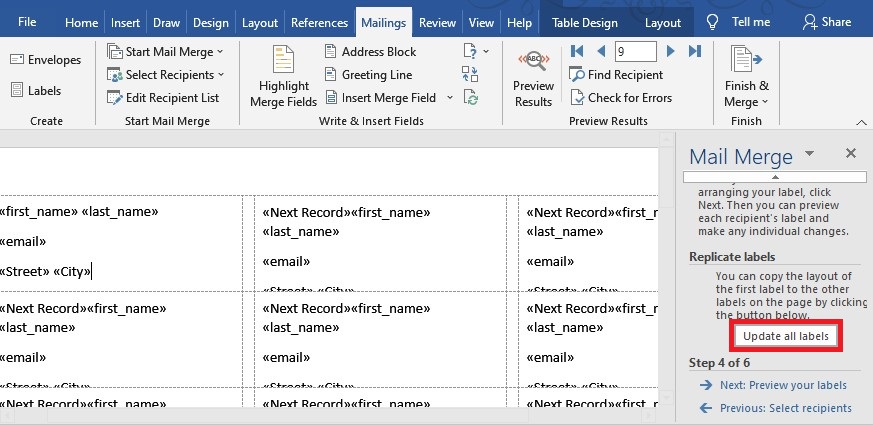Image resolution: width=873 pixels, height=425 pixels.
Task: Click «Street» «City» line in first label
Action: click(x=46, y=272)
